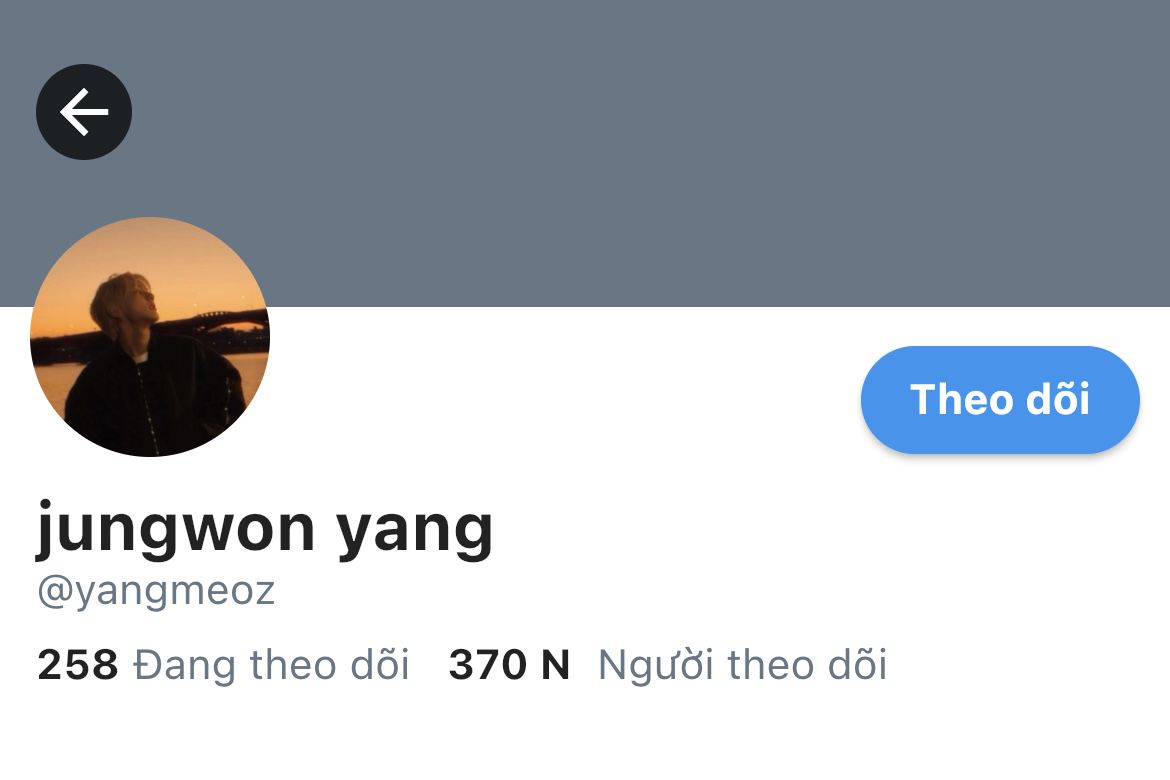The width and height of the screenshot is (1170, 780).
Task: Click the gray header banner image
Action: (x=585, y=153)
